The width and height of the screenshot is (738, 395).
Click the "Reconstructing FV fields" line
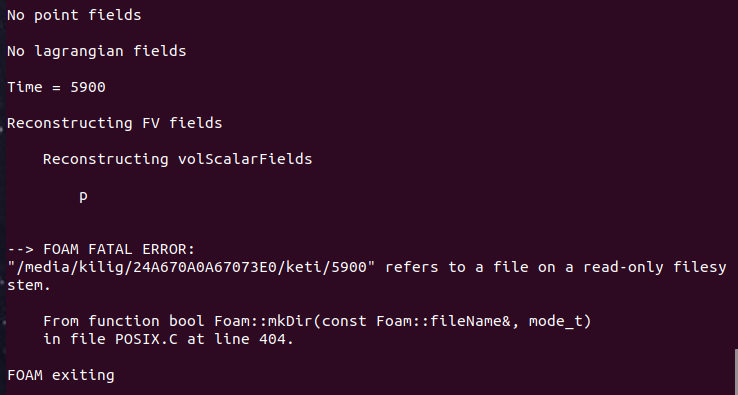[114, 123]
